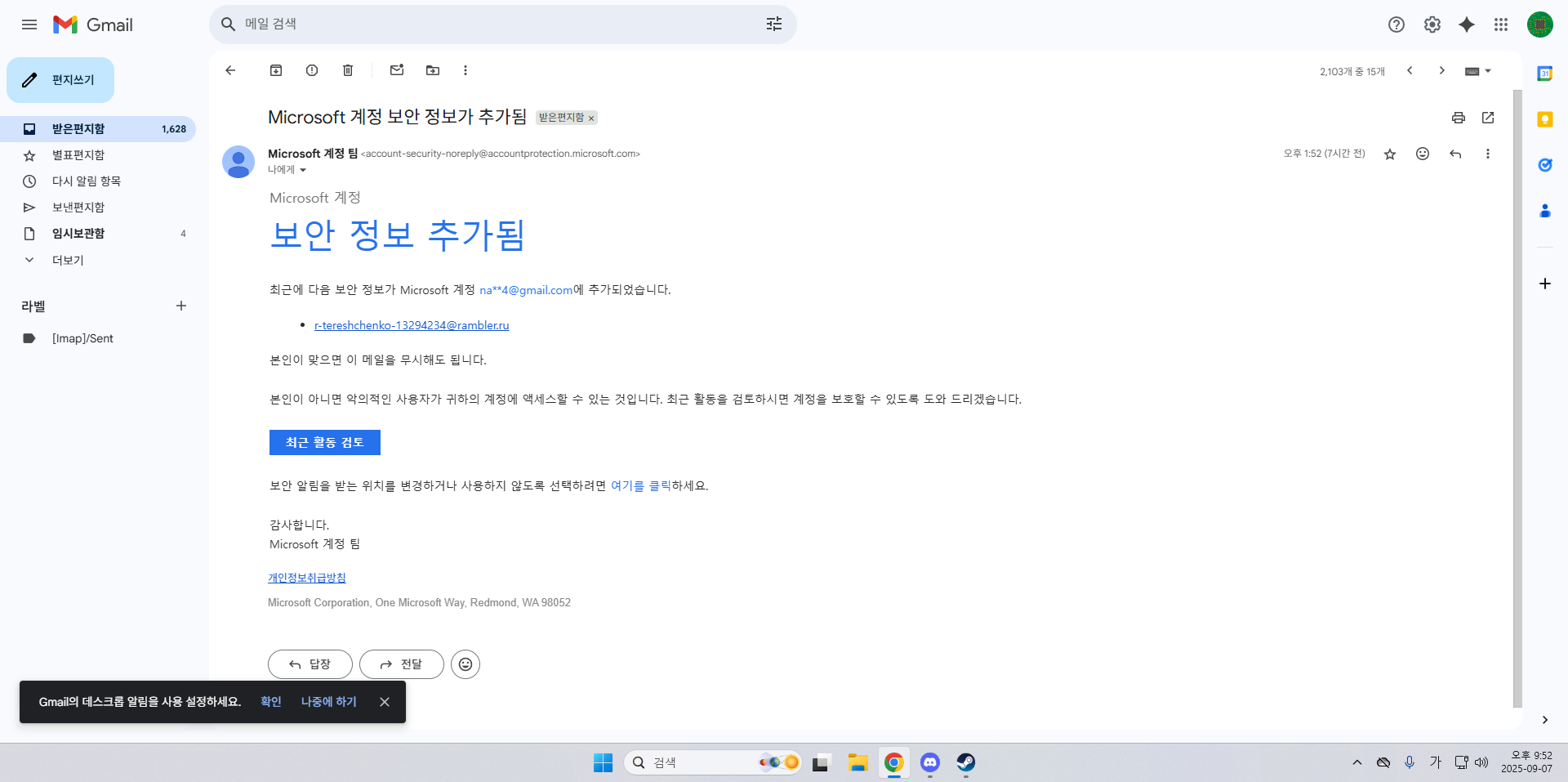Archive this email

pyautogui.click(x=276, y=70)
